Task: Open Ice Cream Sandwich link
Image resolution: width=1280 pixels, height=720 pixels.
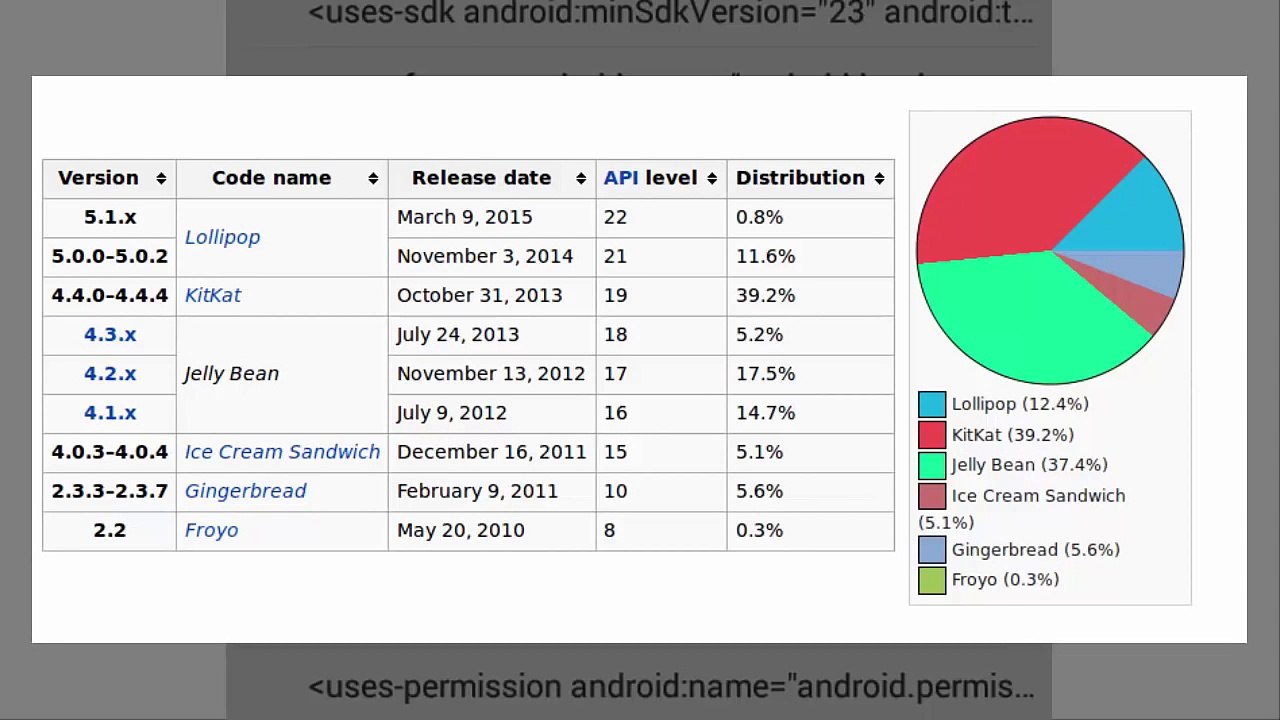Action: click(282, 452)
